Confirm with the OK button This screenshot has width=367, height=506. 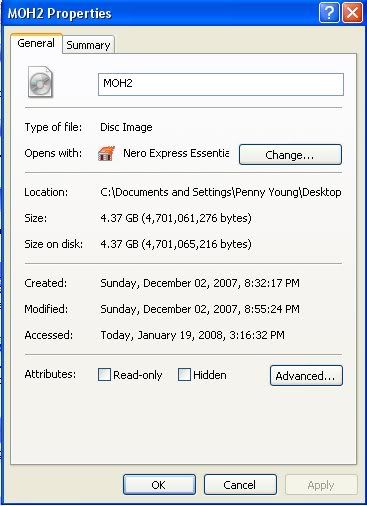click(x=159, y=485)
